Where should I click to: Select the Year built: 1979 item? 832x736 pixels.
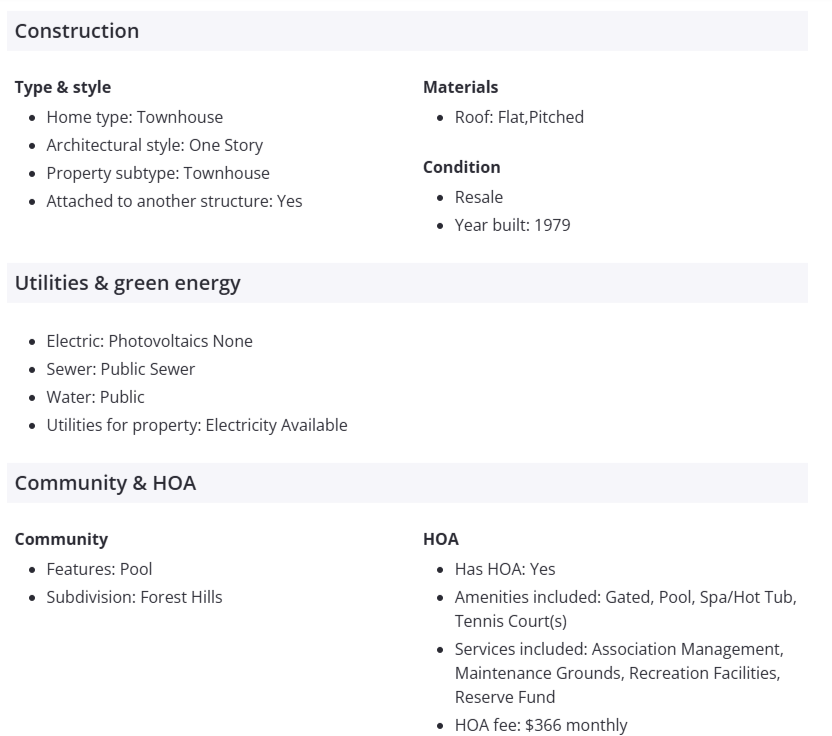tap(512, 225)
